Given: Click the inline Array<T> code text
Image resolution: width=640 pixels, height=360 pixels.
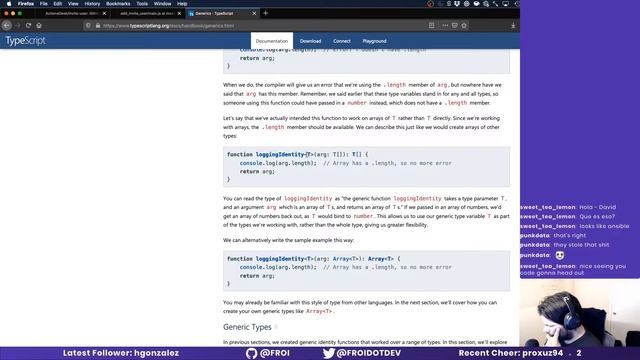Looking at the screenshot, I should [x=319, y=311].
